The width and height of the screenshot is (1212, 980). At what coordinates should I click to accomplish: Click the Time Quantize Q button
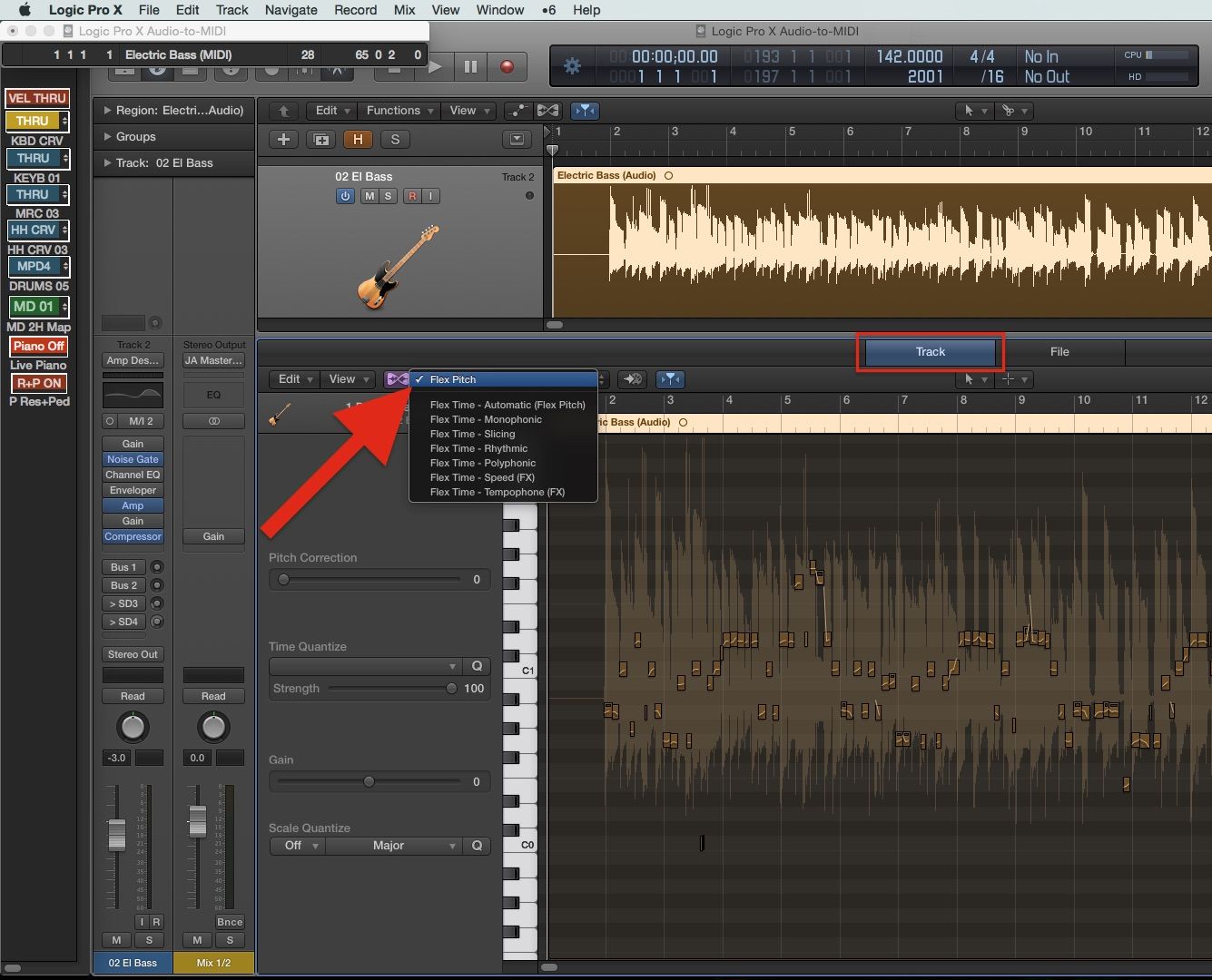coord(477,666)
